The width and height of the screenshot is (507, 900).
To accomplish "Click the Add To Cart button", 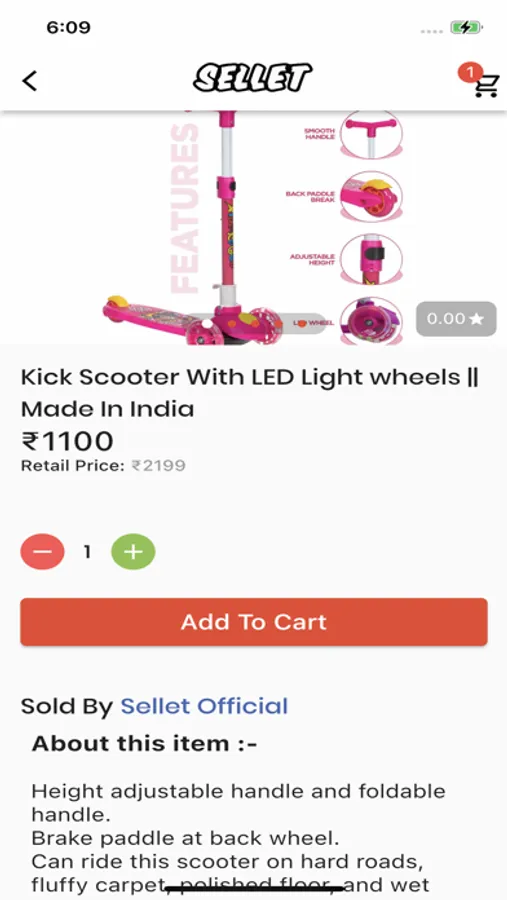I will tap(254, 622).
